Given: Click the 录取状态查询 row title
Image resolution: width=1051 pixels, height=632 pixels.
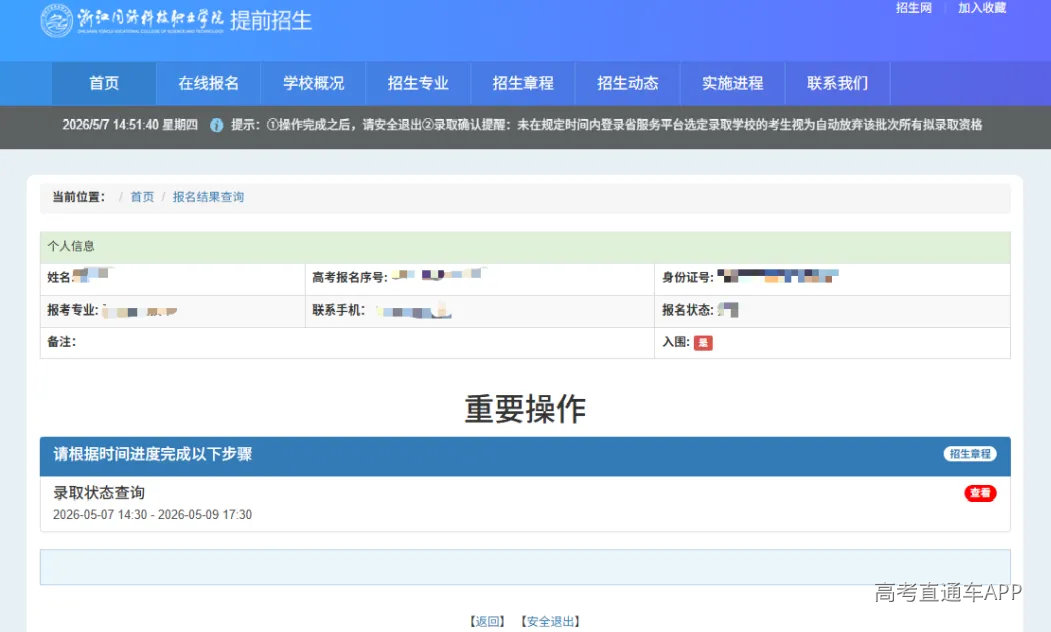Looking at the screenshot, I should [99, 493].
